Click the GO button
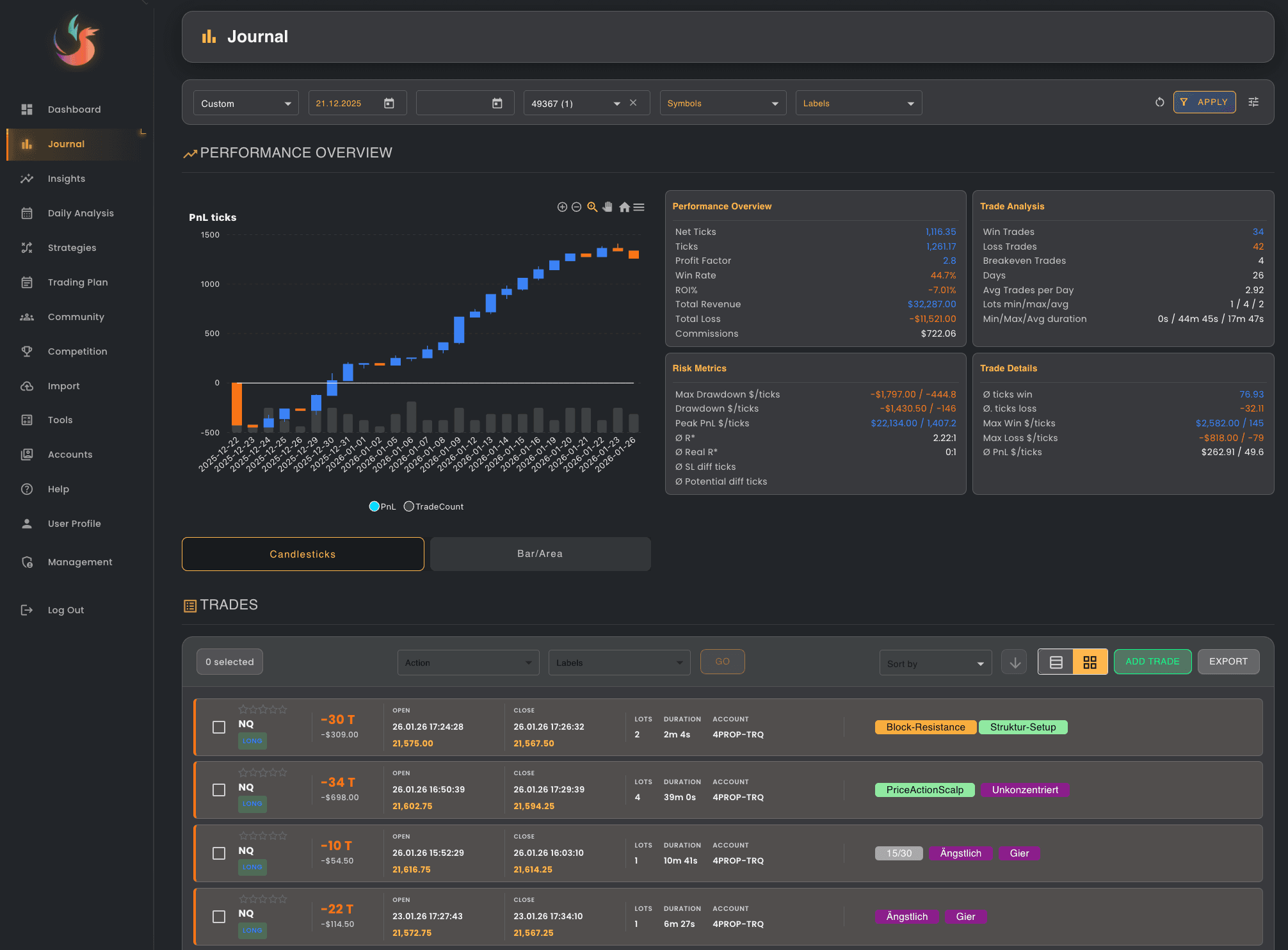 (722, 661)
